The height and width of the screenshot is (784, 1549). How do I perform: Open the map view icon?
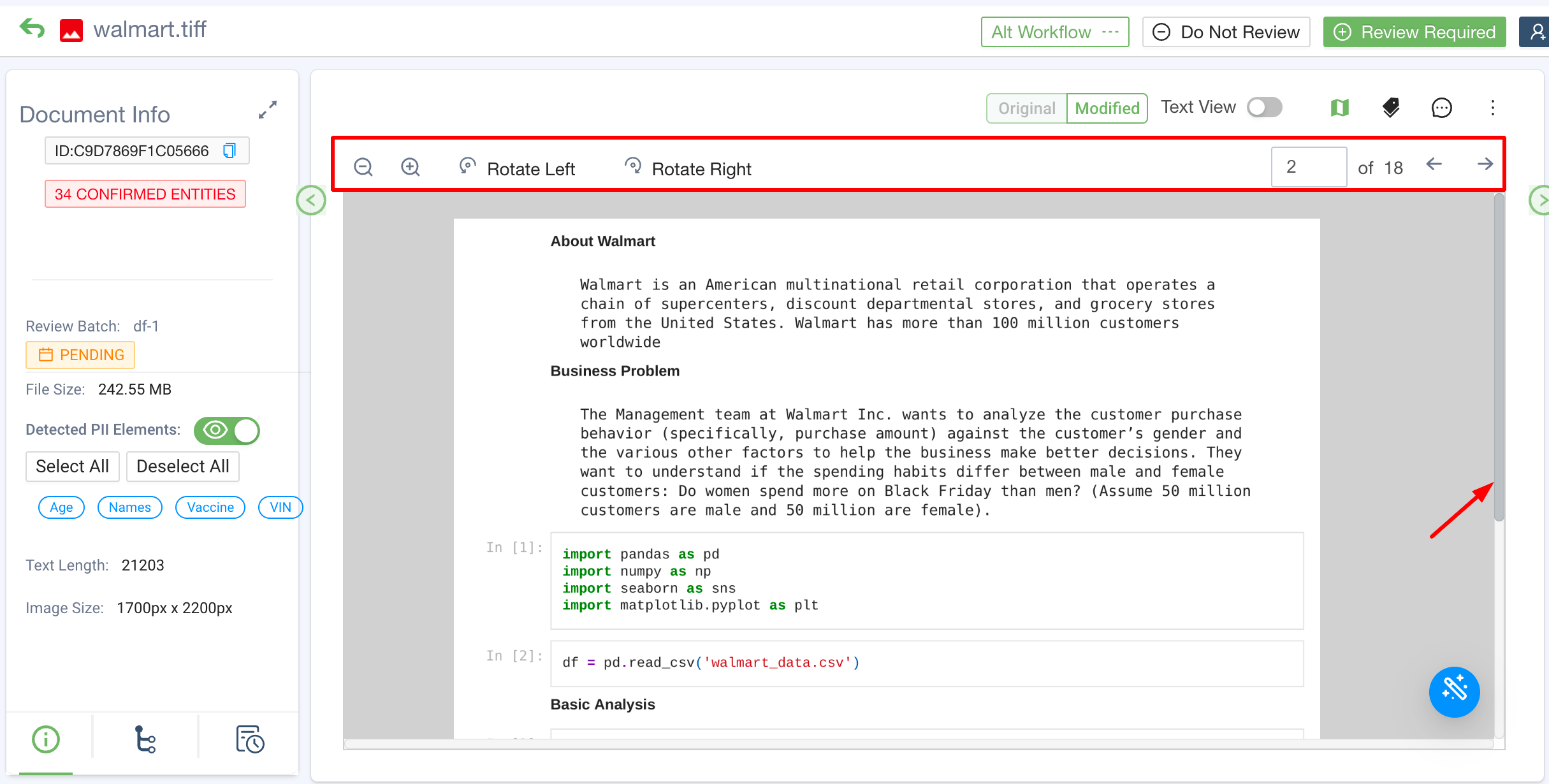[1340, 108]
